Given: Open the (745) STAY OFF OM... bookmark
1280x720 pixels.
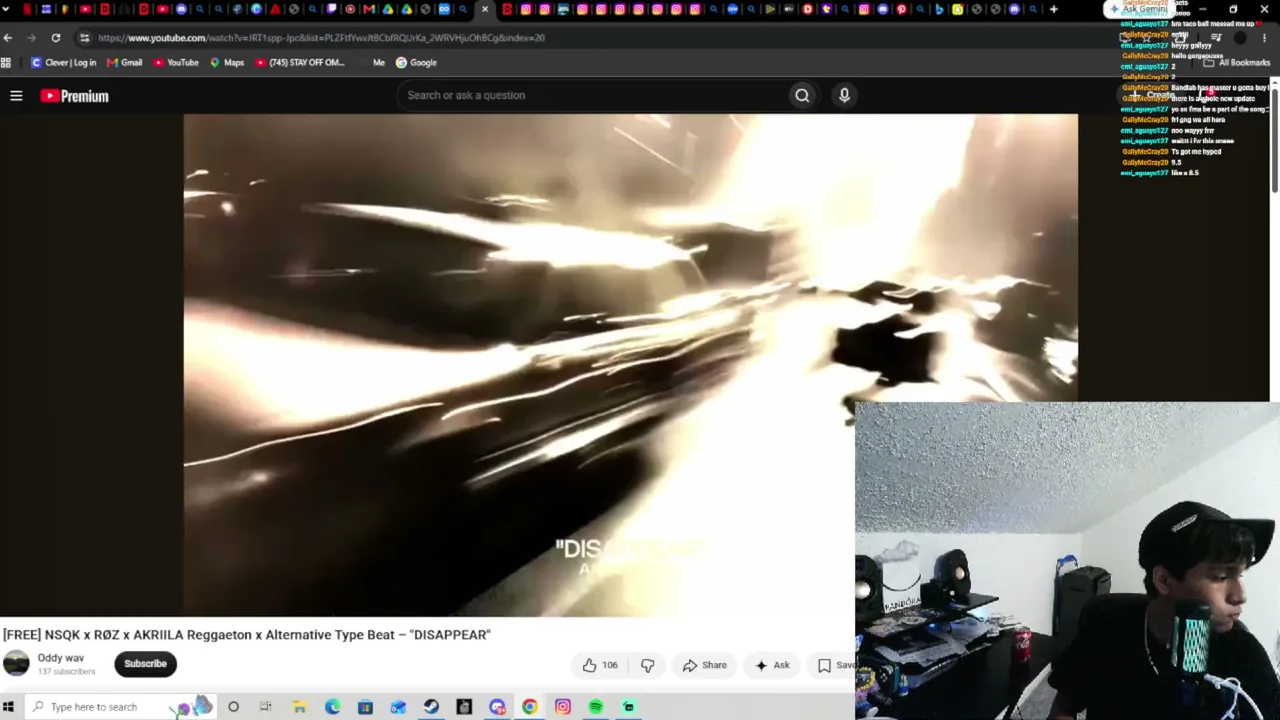Looking at the screenshot, I should pos(300,62).
